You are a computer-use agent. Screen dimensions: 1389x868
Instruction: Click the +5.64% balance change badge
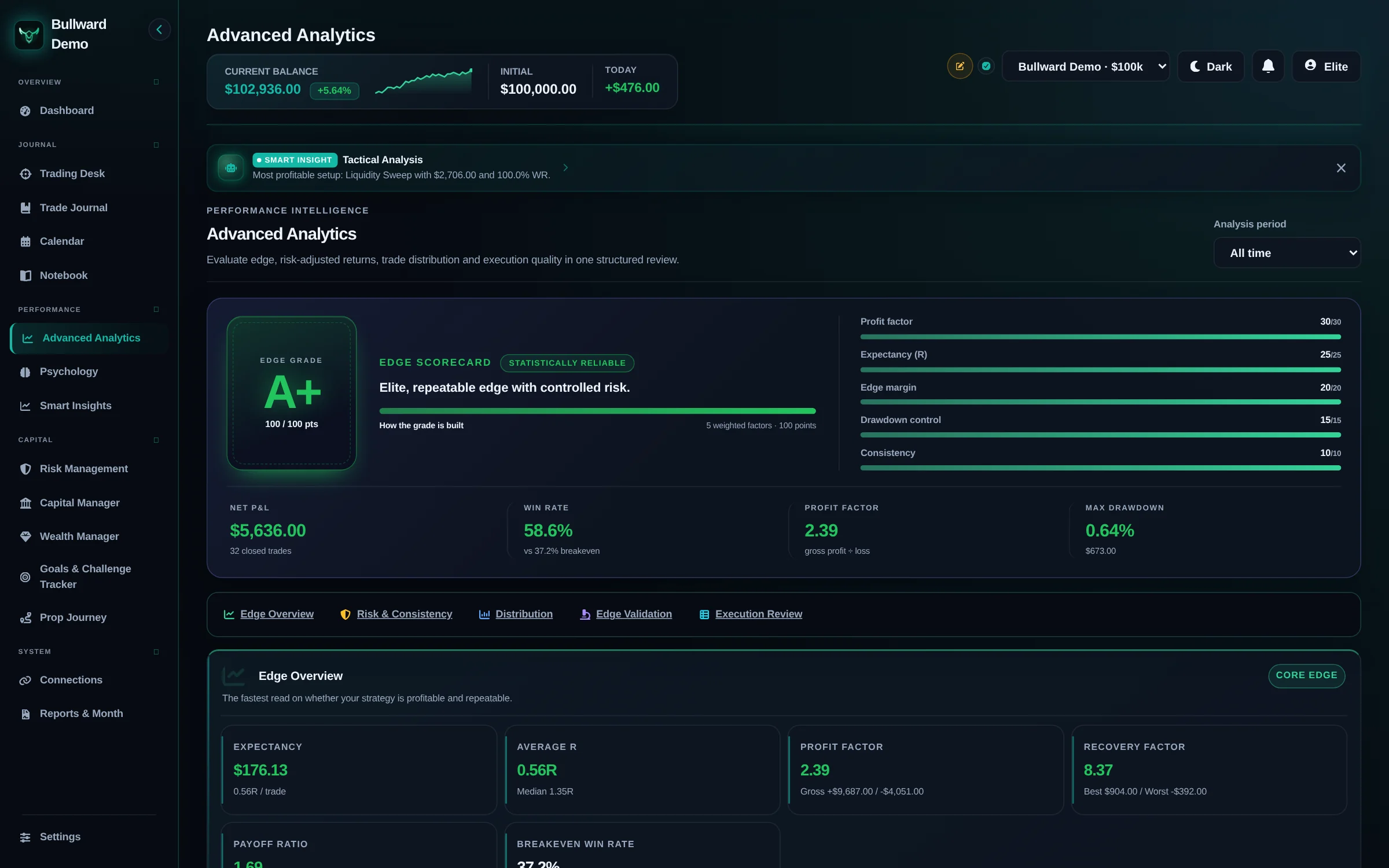click(x=335, y=91)
